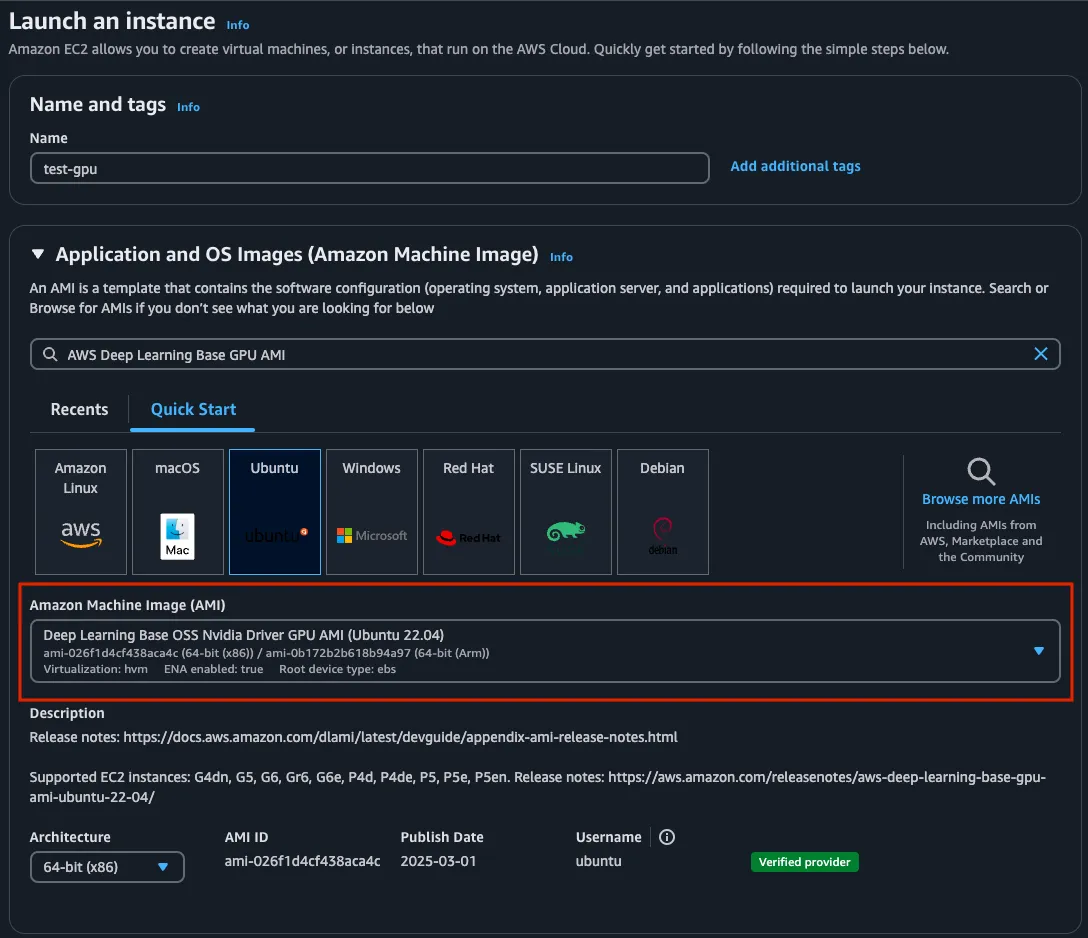
Task: Click Add additional tags
Action: tap(795, 166)
